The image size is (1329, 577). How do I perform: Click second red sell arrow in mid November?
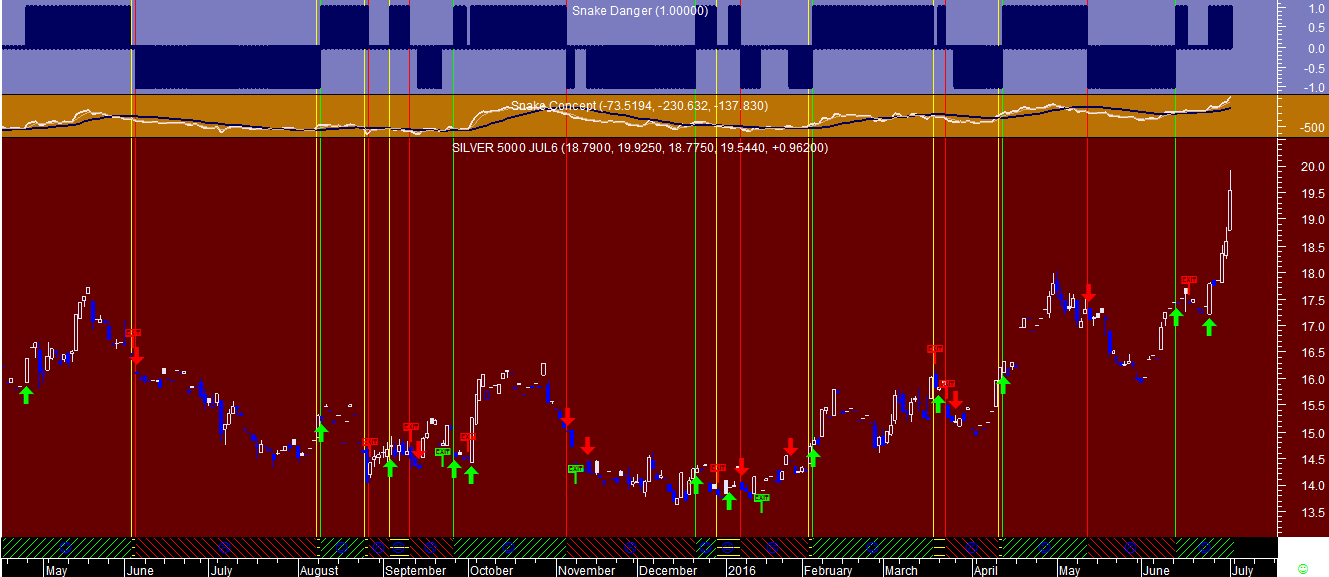(588, 445)
